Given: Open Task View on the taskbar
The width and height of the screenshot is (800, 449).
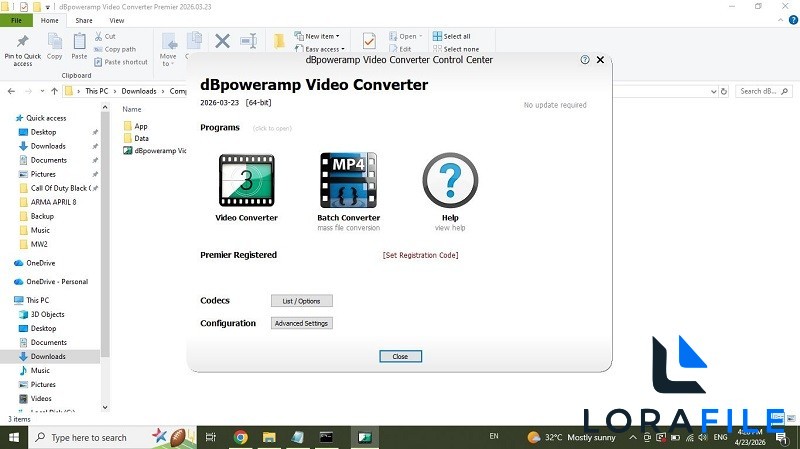Looking at the screenshot, I should pyautogui.click(x=210, y=437).
